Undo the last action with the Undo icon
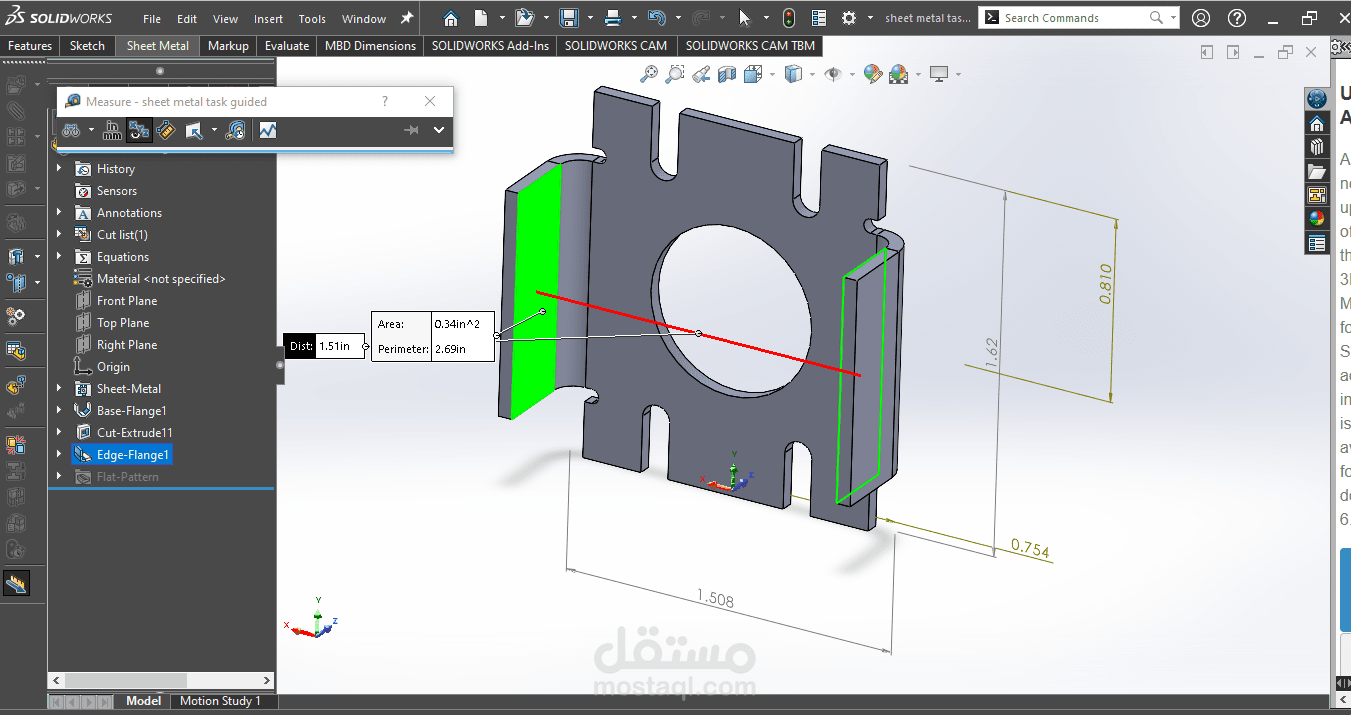The image size is (1351, 715). point(656,18)
